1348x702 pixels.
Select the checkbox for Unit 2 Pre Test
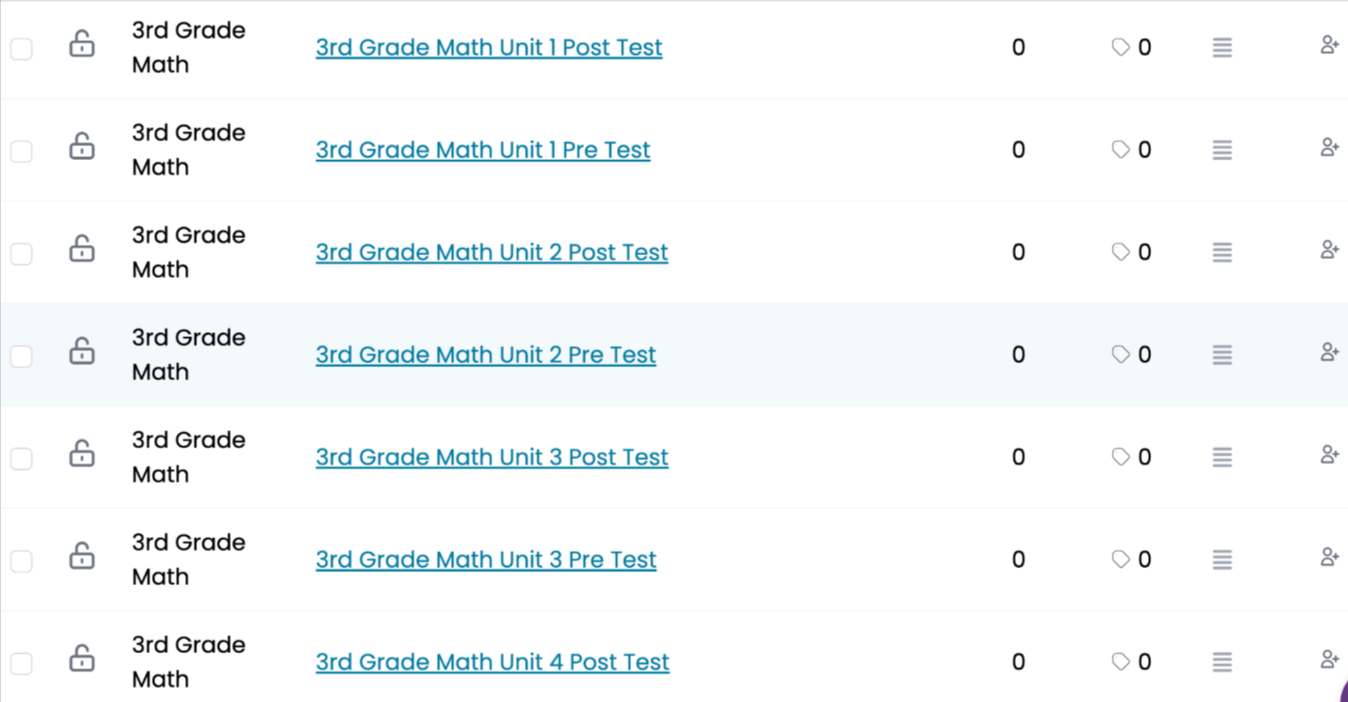coord(21,356)
